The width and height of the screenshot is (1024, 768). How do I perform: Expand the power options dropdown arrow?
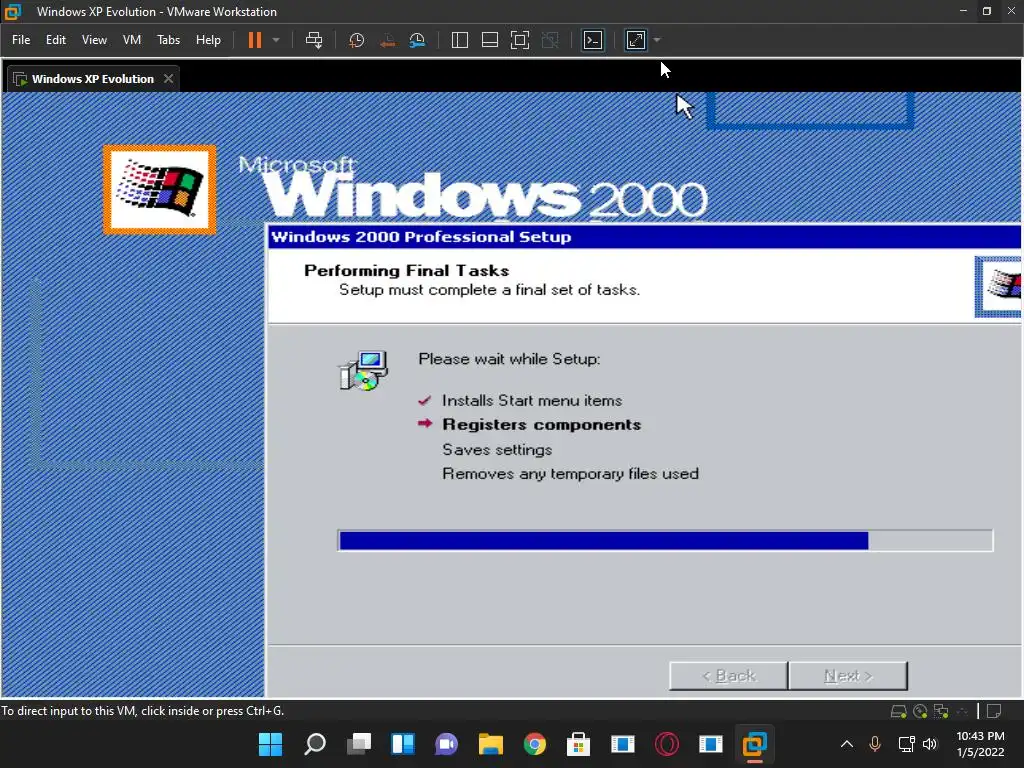[x=276, y=40]
